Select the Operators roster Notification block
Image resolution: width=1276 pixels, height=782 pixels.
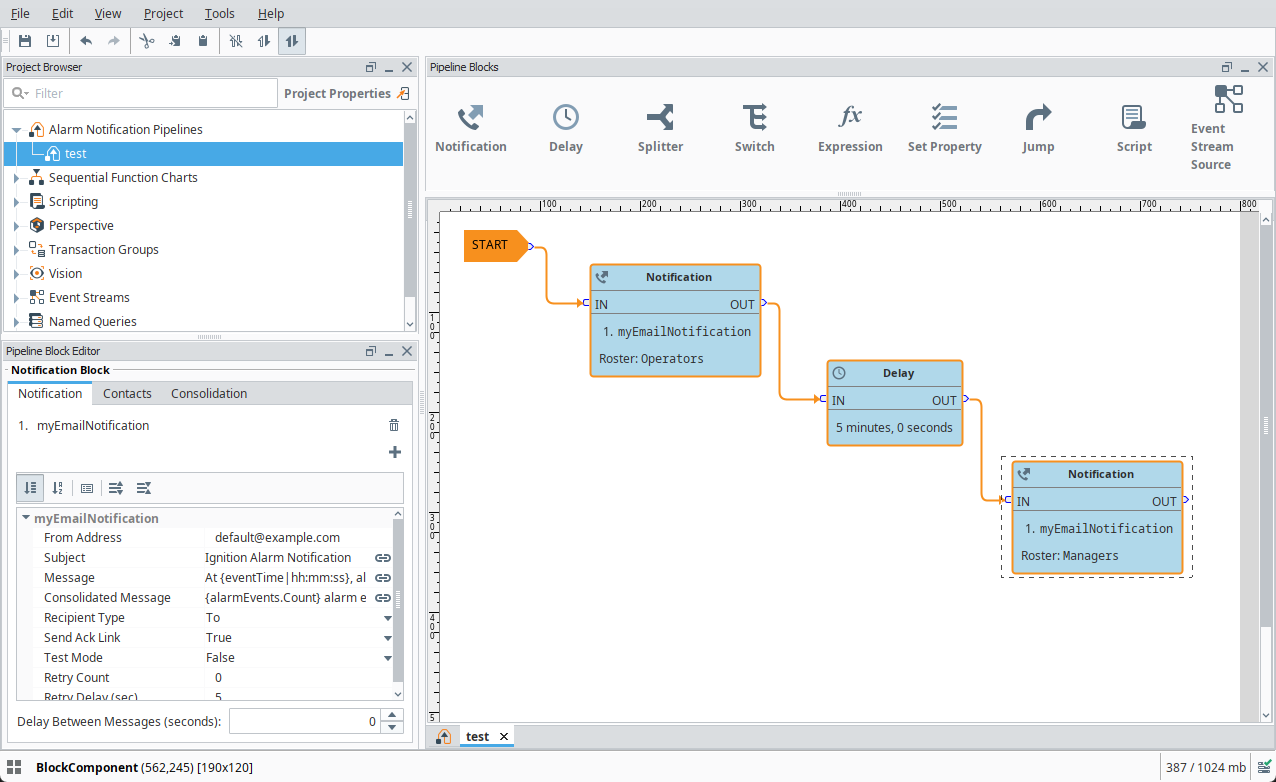click(675, 320)
